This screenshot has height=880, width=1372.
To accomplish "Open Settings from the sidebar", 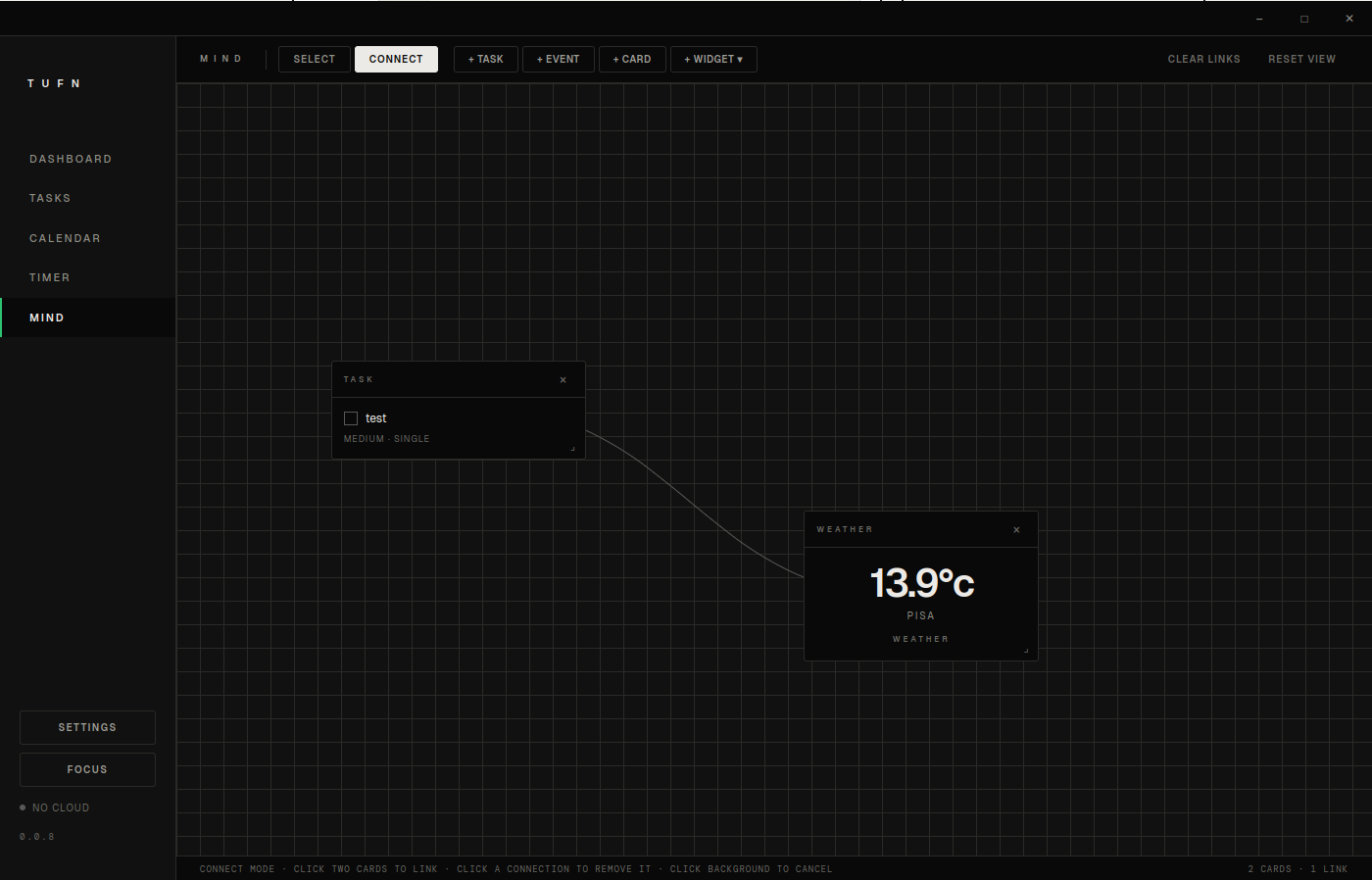I will pyautogui.click(x=87, y=727).
